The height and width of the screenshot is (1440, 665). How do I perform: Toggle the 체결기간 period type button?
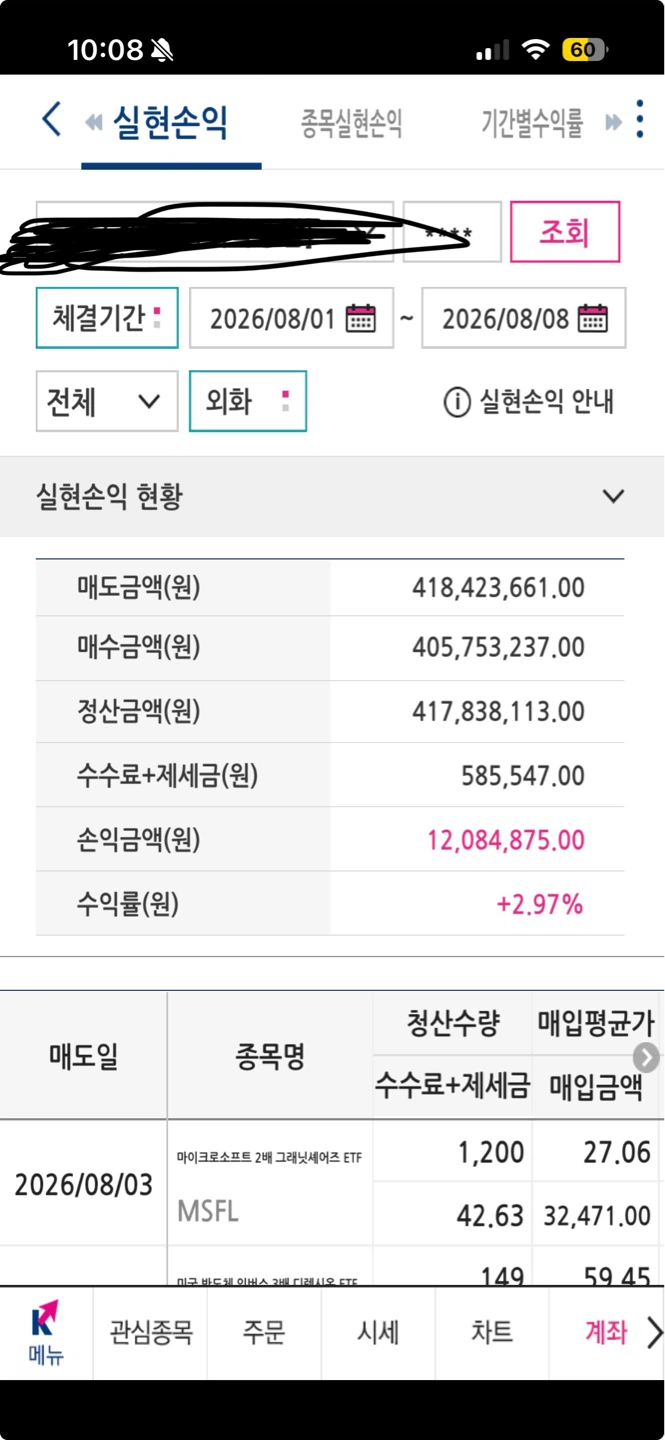point(107,318)
